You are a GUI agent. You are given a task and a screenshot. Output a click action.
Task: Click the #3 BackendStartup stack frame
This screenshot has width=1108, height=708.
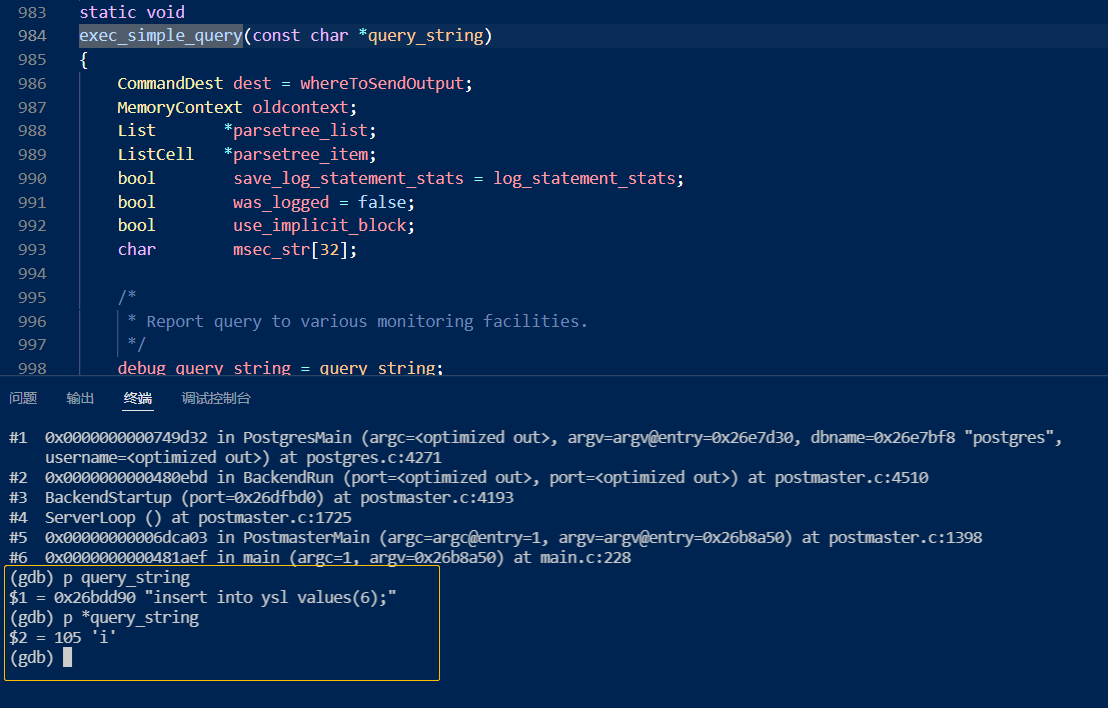pos(261,497)
